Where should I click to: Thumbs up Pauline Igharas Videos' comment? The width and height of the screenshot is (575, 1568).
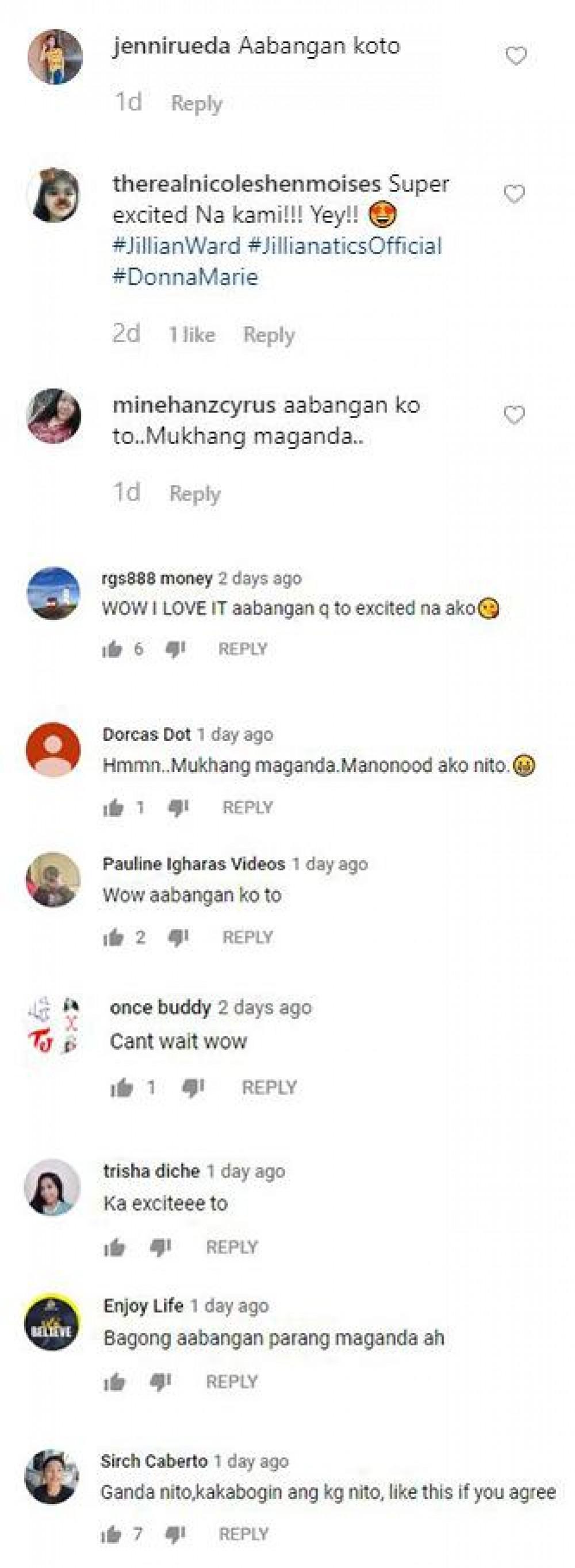pos(113,938)
